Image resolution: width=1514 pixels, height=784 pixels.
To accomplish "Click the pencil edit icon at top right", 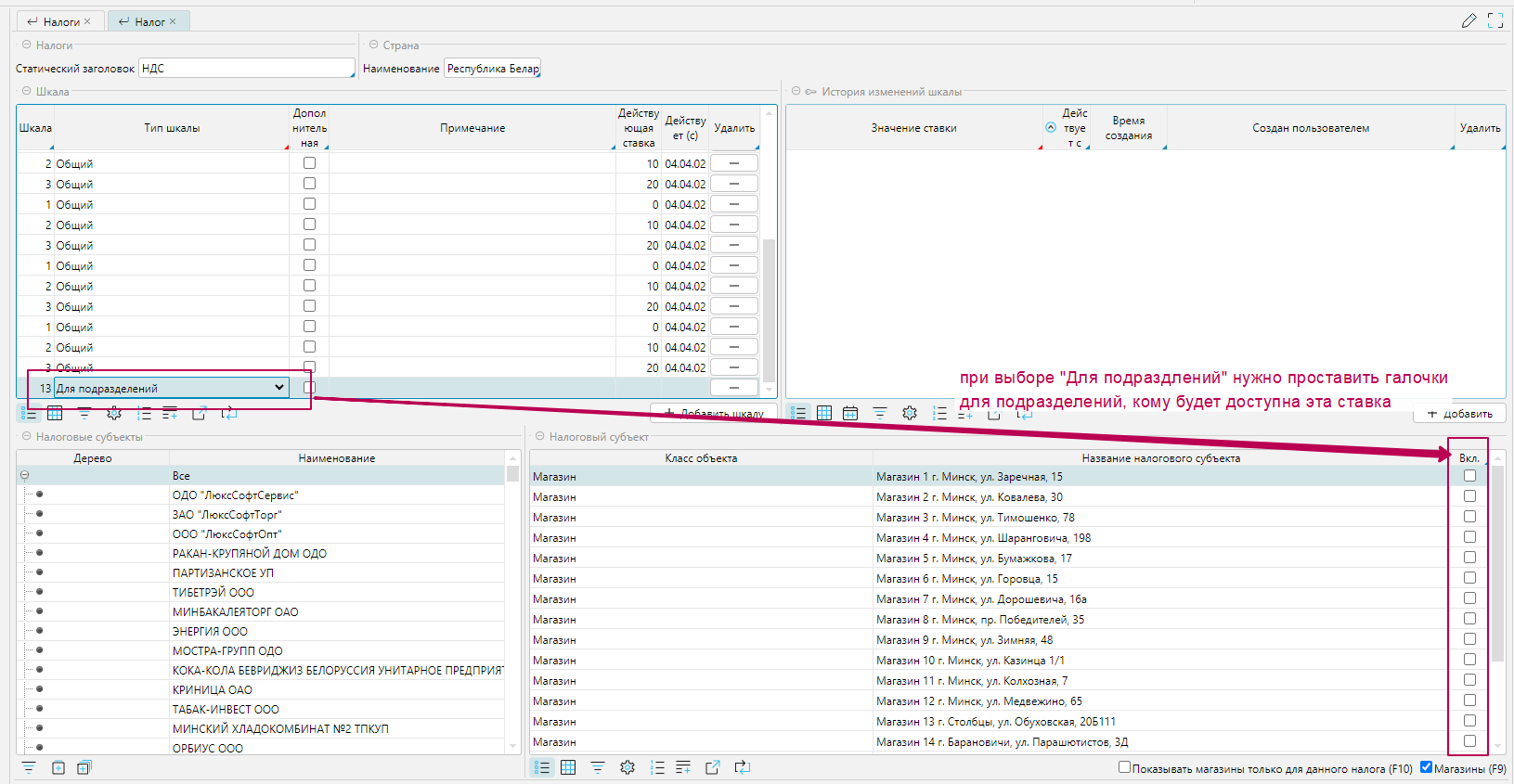I will pos(1469,20).
